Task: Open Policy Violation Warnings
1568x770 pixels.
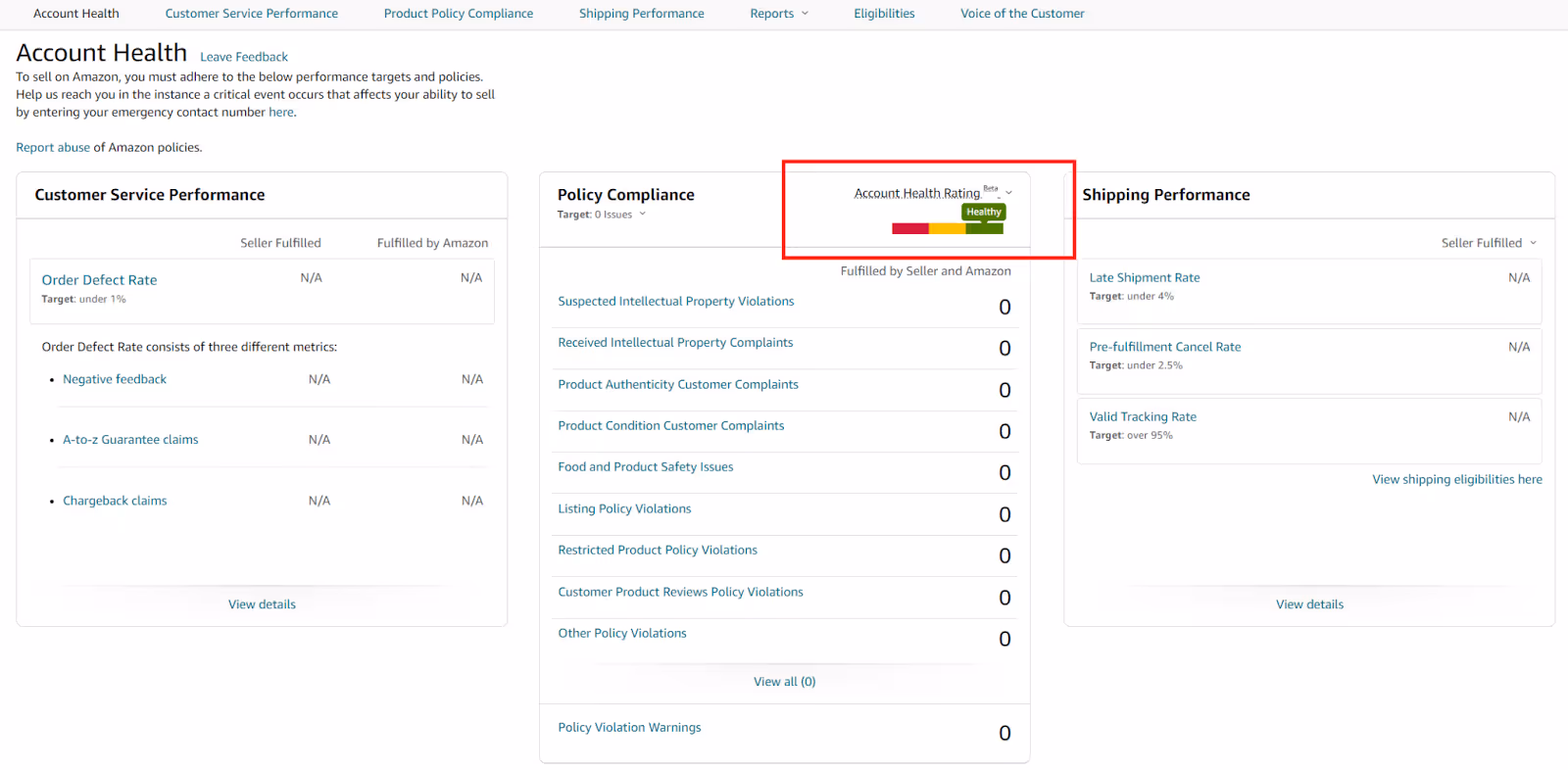Action: click(x=629, y=728)
